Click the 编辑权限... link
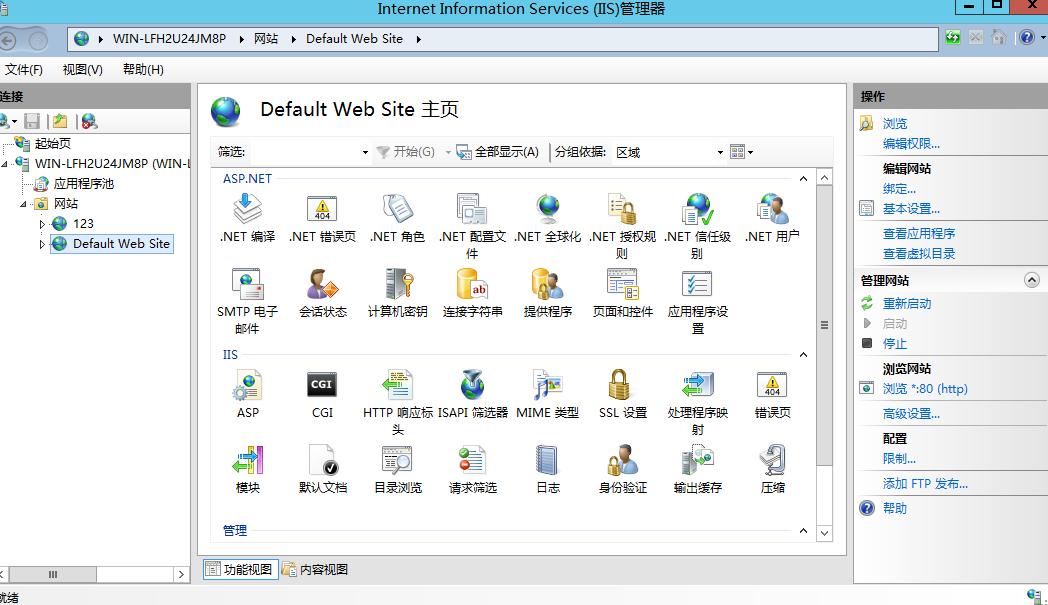Viewport: 1048px width, 605px height. click(x=911, y=144)
